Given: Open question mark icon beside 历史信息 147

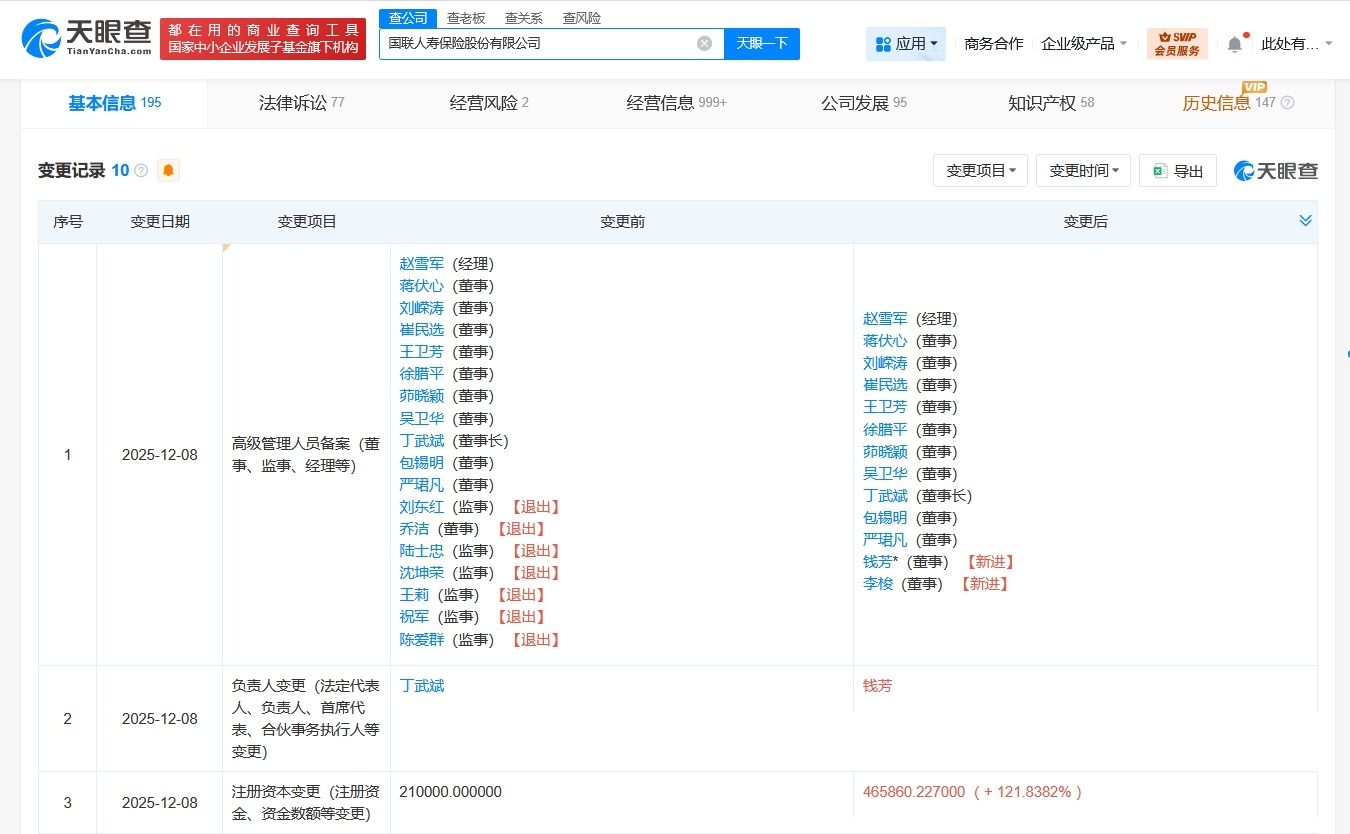Looking at the screenshot, I should coord(1288,103).
